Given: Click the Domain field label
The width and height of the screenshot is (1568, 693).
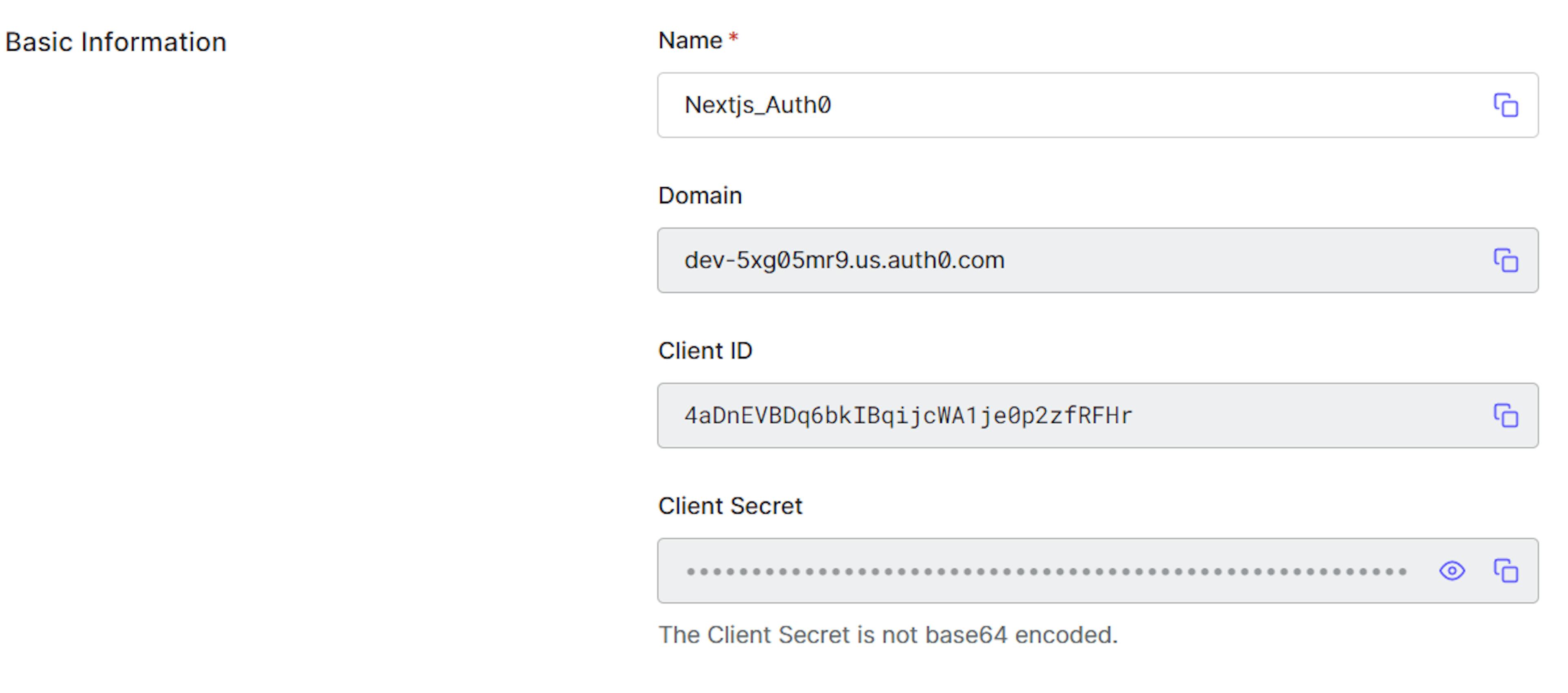Looking at the screenshot, I should pyautogui.click(x=700, y=196).
